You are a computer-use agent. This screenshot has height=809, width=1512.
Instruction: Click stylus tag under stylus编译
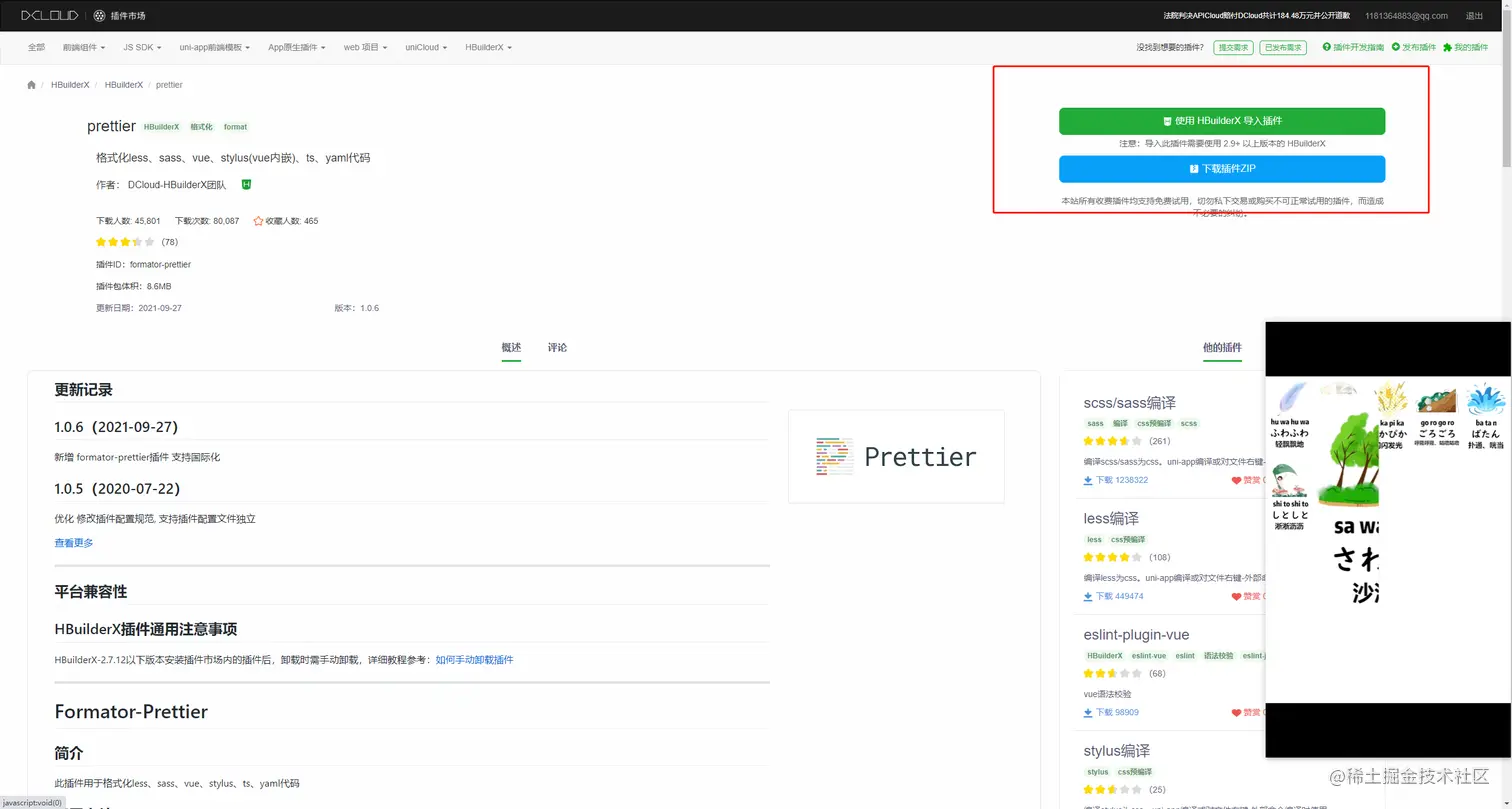tap(1097, 772)
